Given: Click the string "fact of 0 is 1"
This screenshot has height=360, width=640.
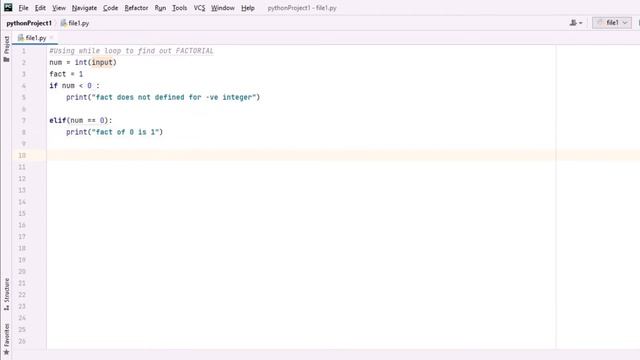Looking at the screenshot, I should click(125, 132).
